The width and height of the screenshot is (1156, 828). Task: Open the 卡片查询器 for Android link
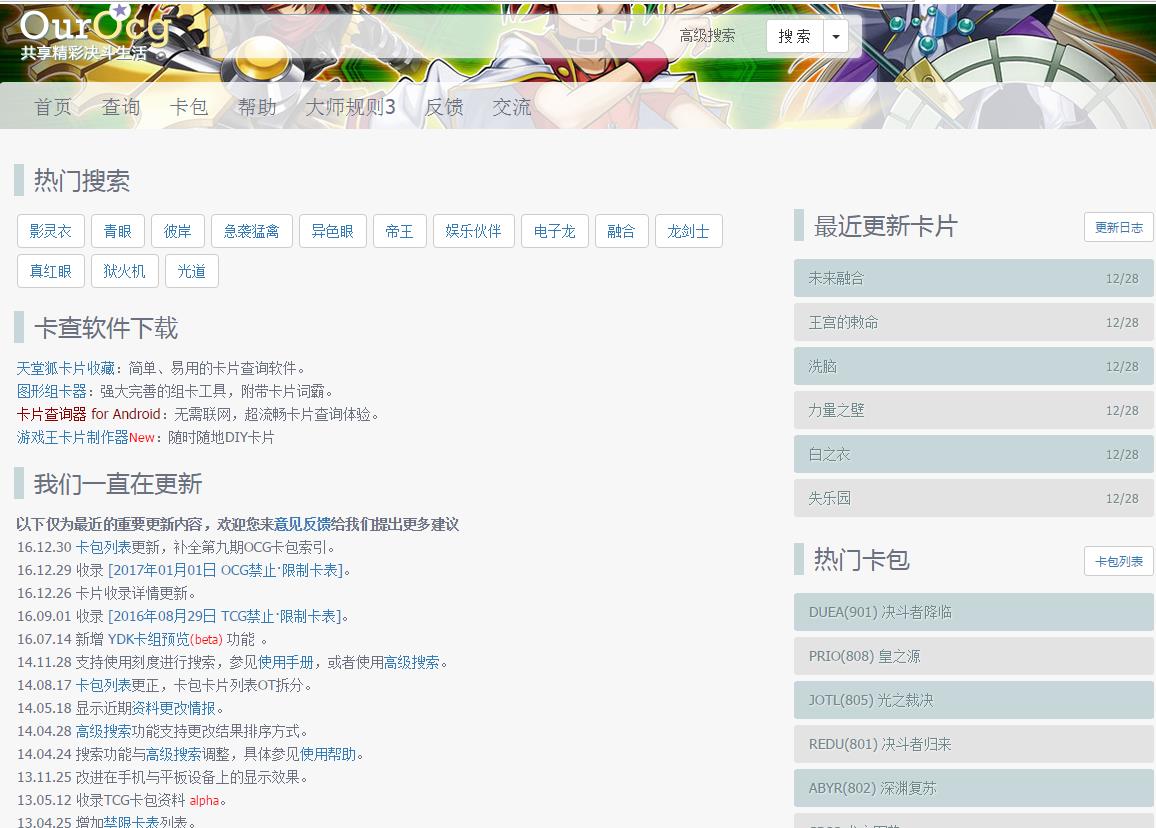pos(88,414)
